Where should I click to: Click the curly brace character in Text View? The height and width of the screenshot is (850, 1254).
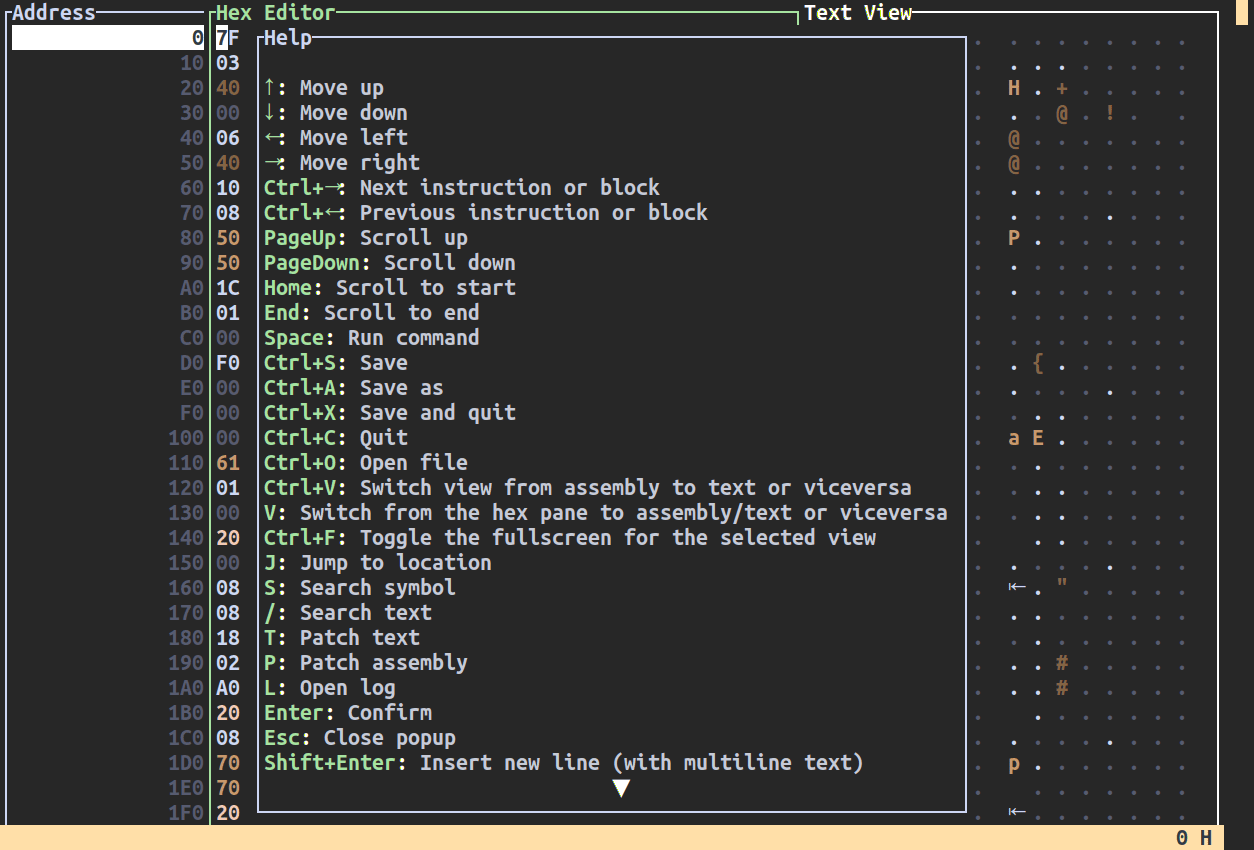coord(1038,363)
